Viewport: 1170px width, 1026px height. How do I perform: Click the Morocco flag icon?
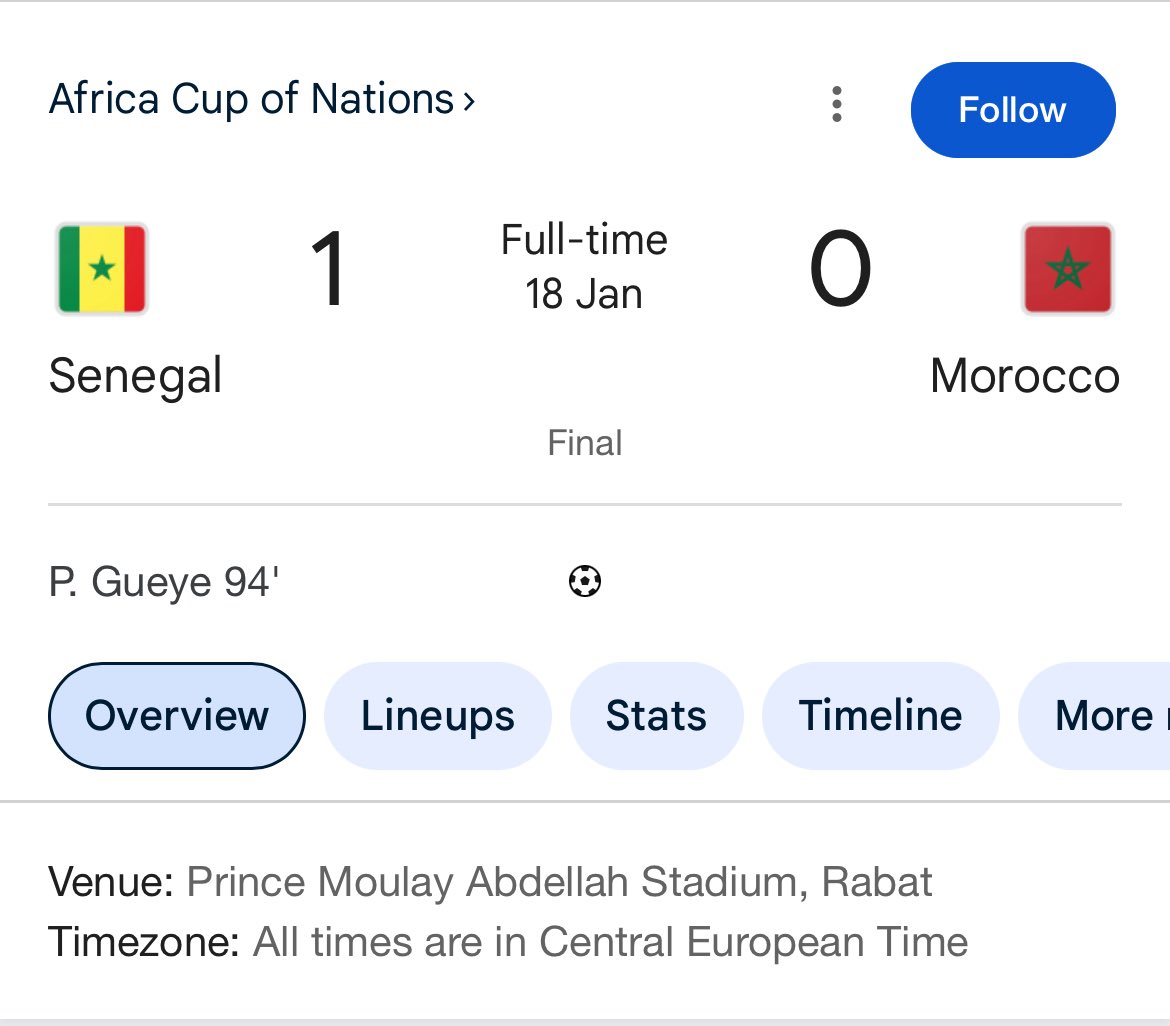[x=1067, y=269]
